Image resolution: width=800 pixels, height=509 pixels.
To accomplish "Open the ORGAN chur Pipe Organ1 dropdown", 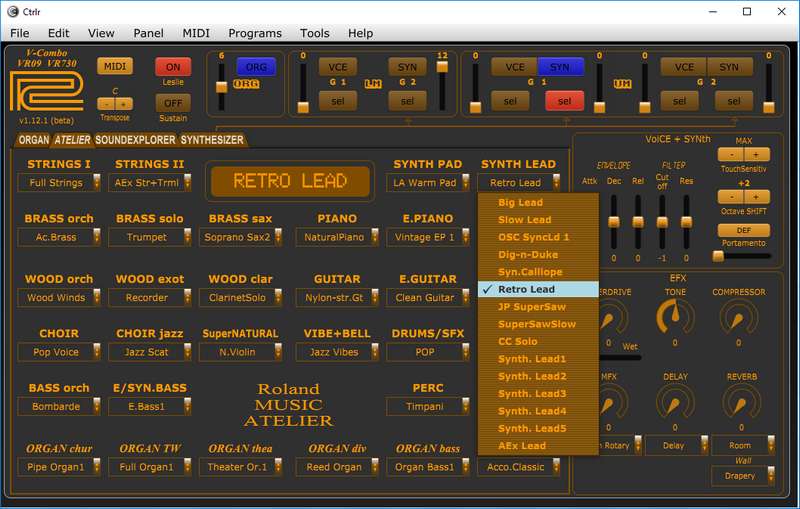I will 59,467.
